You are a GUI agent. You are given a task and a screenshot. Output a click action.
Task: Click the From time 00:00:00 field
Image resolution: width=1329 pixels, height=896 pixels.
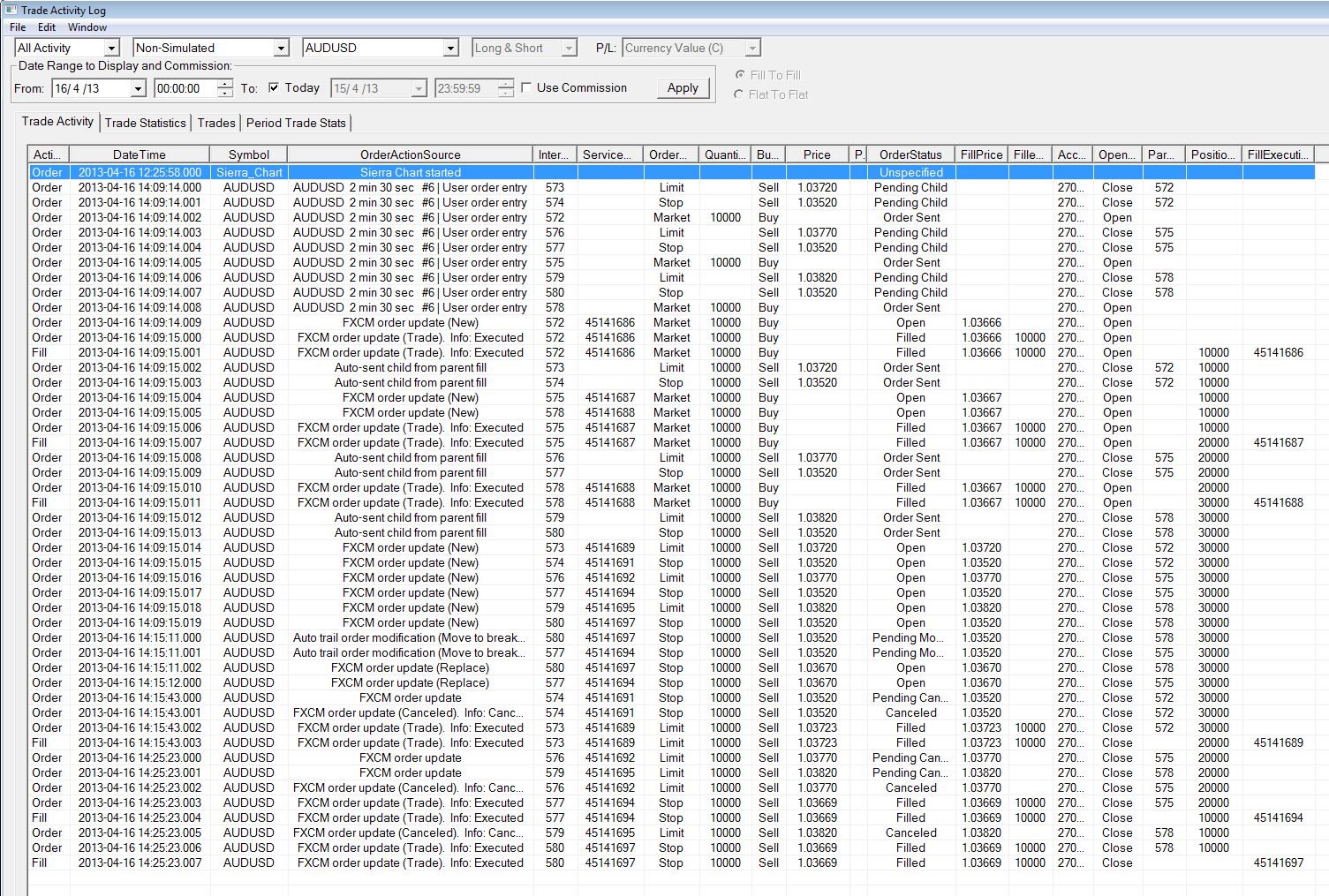coord(184,88)
